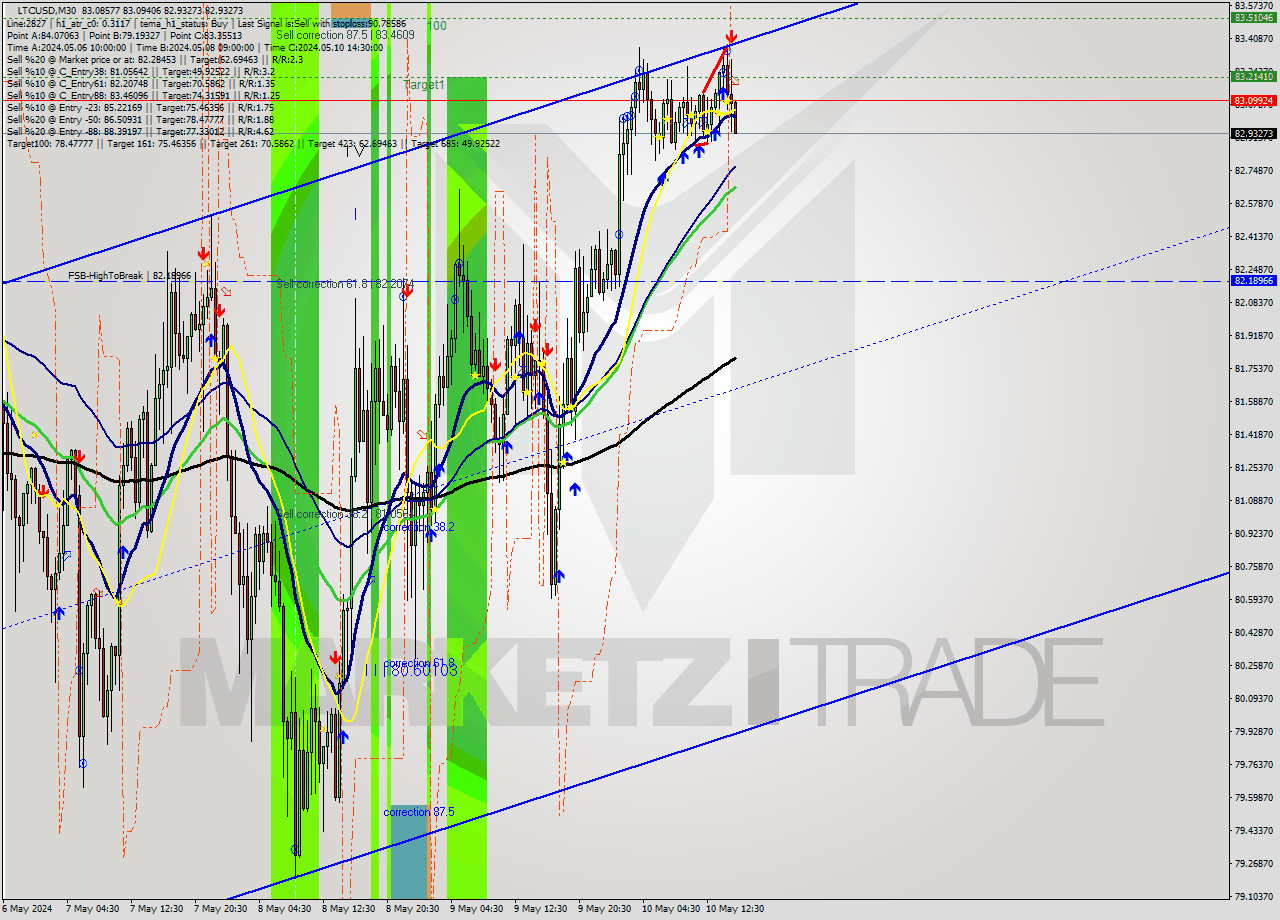The height and width of the screenshot is (920, 1280).
Task: Click the blue 'correction 87.5' label
Action: 419,812
